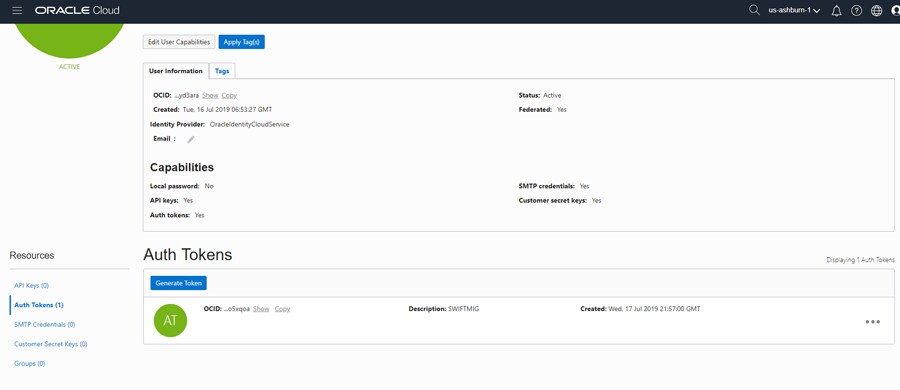900x390 pixels.
Task: Switch to the Tags tab
Action: point(222,71)
